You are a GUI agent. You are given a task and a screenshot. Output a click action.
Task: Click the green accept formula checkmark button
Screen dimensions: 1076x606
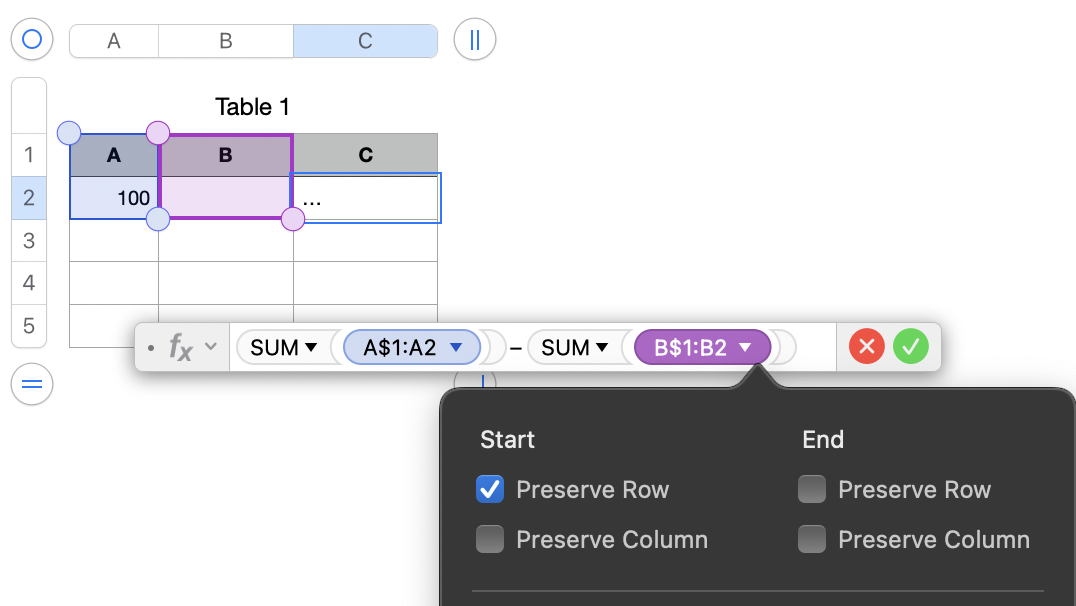tap(911, 347)
